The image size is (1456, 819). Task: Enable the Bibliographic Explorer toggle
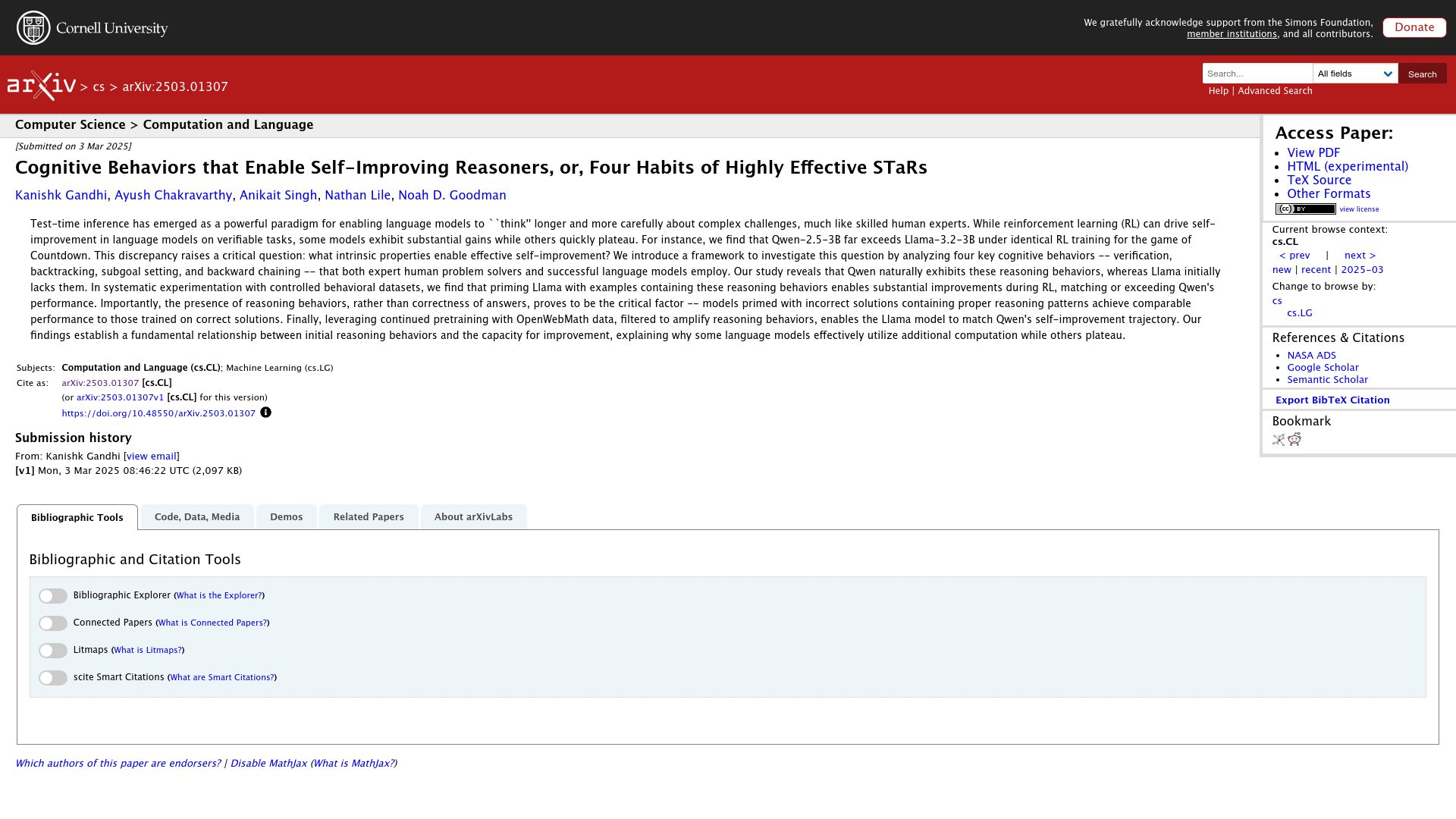(53, 596)
